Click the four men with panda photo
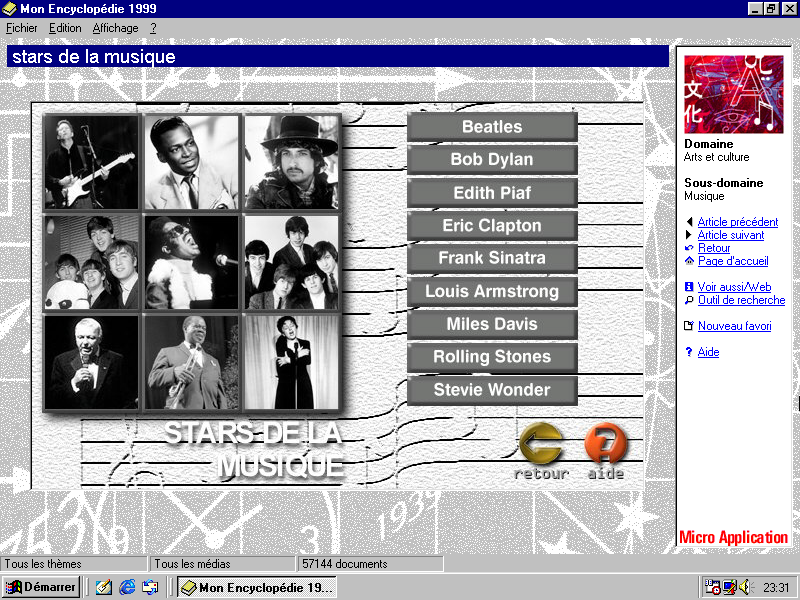 [x=91, y=262]
